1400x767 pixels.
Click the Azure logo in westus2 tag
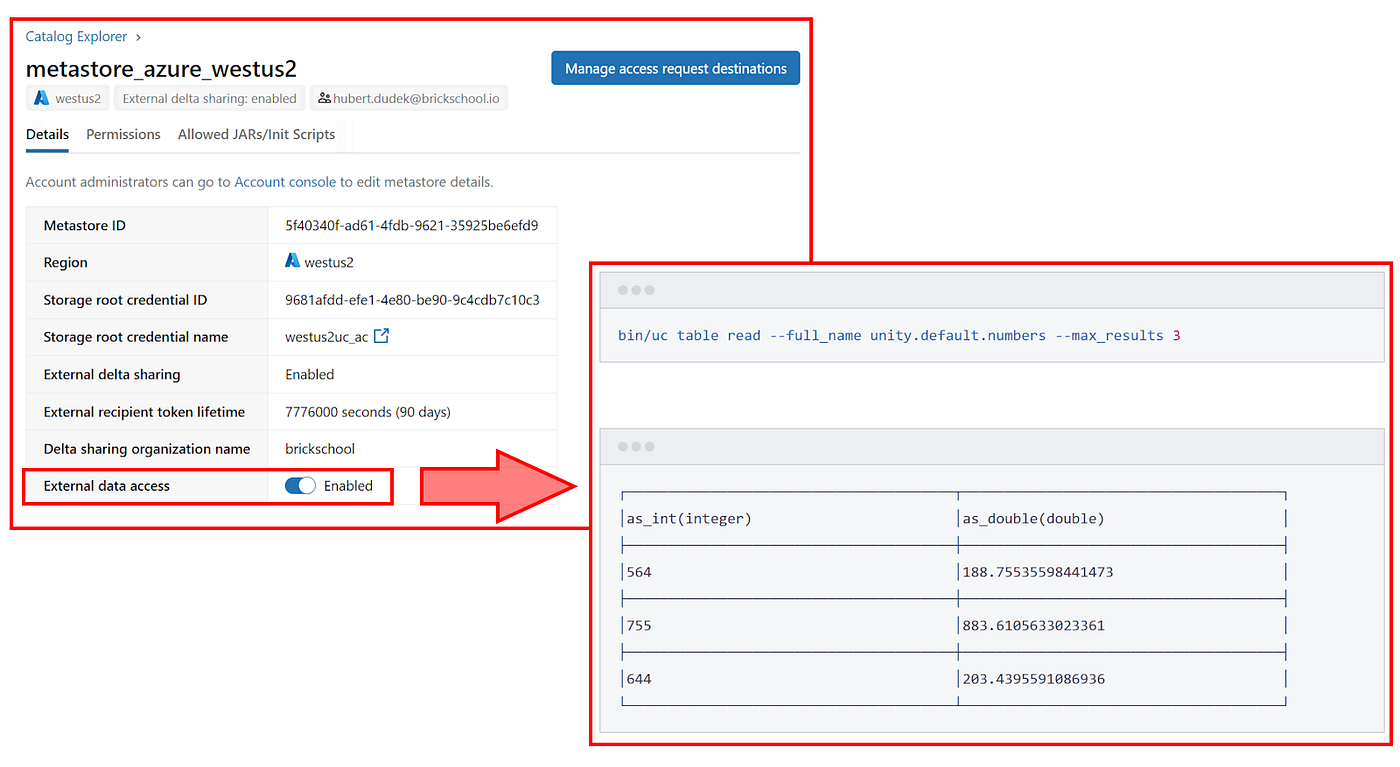42,98
